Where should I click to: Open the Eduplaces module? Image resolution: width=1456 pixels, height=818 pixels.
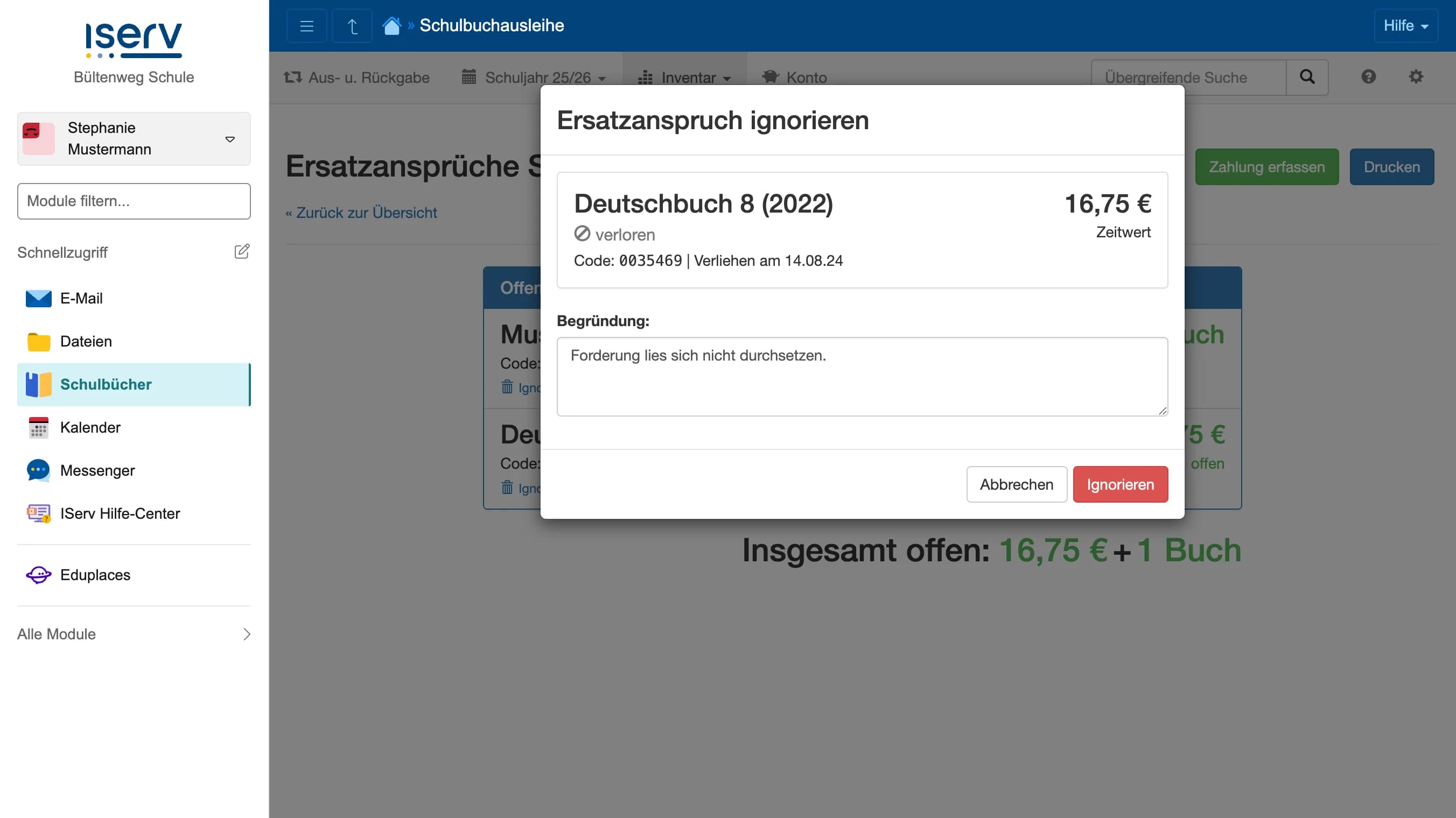point(95,575)
